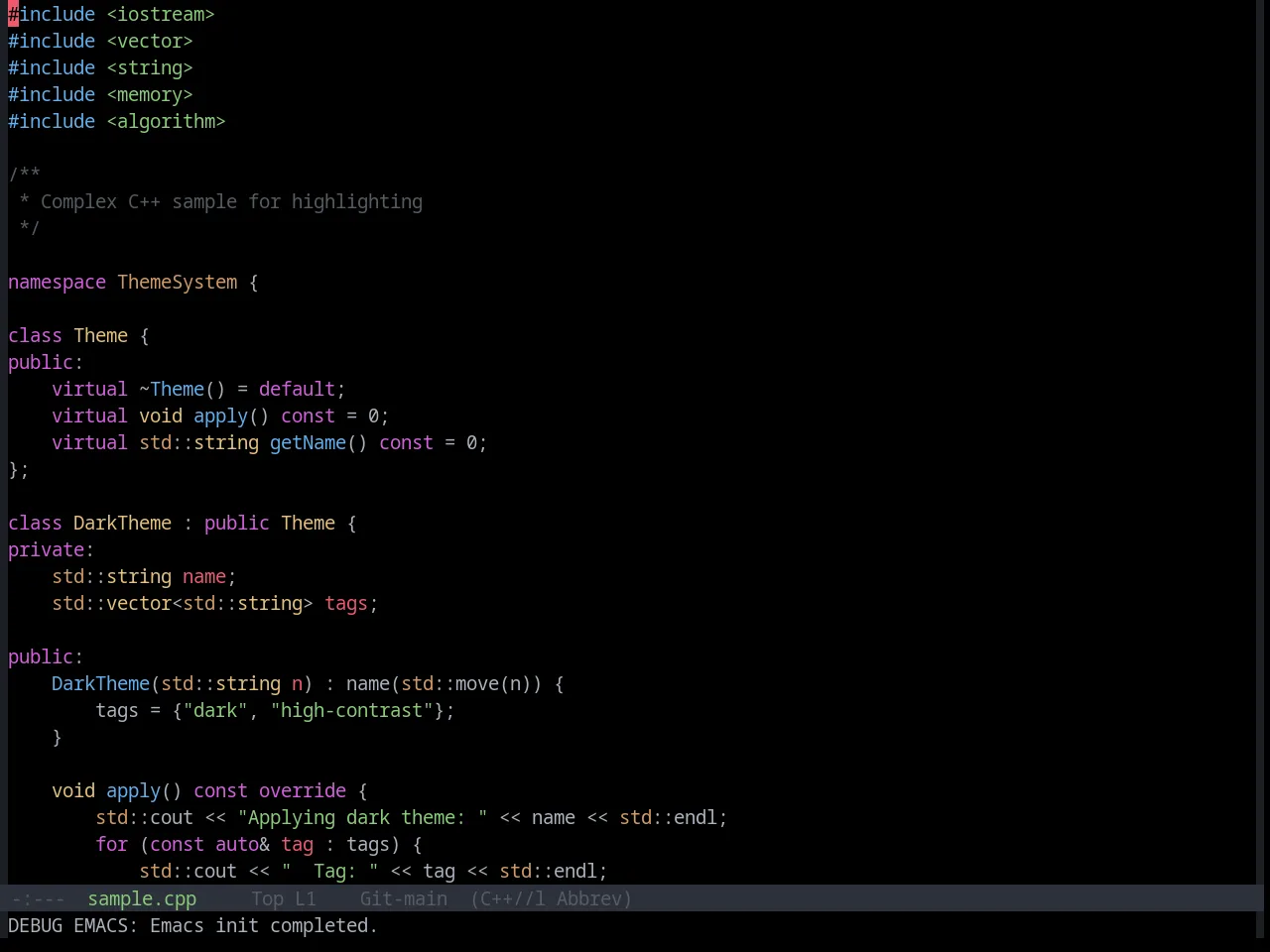Click the 'private' access specifier

coord(46,549)
